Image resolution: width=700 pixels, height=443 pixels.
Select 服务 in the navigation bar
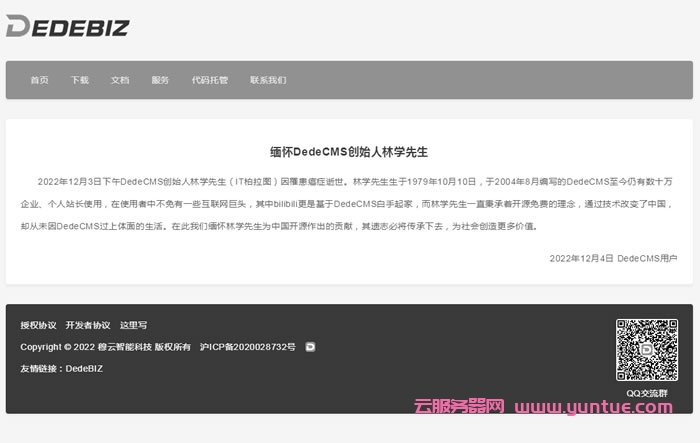tap(160, 80)
